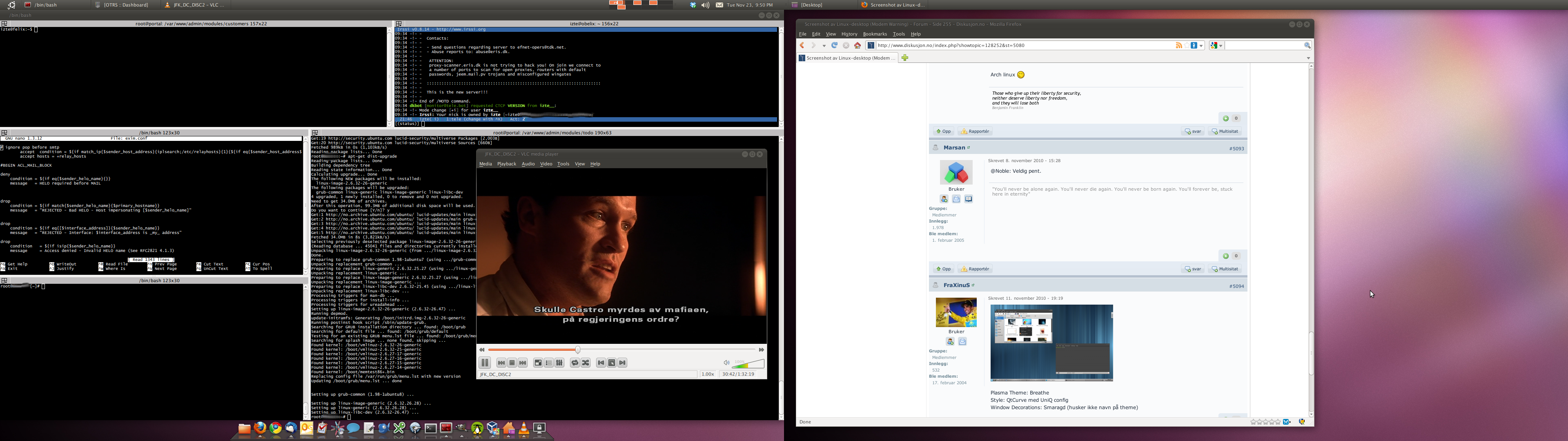Click VLC faster forward arrows beside seek bar
The image size is (1568, 441).
pos(761,350)
